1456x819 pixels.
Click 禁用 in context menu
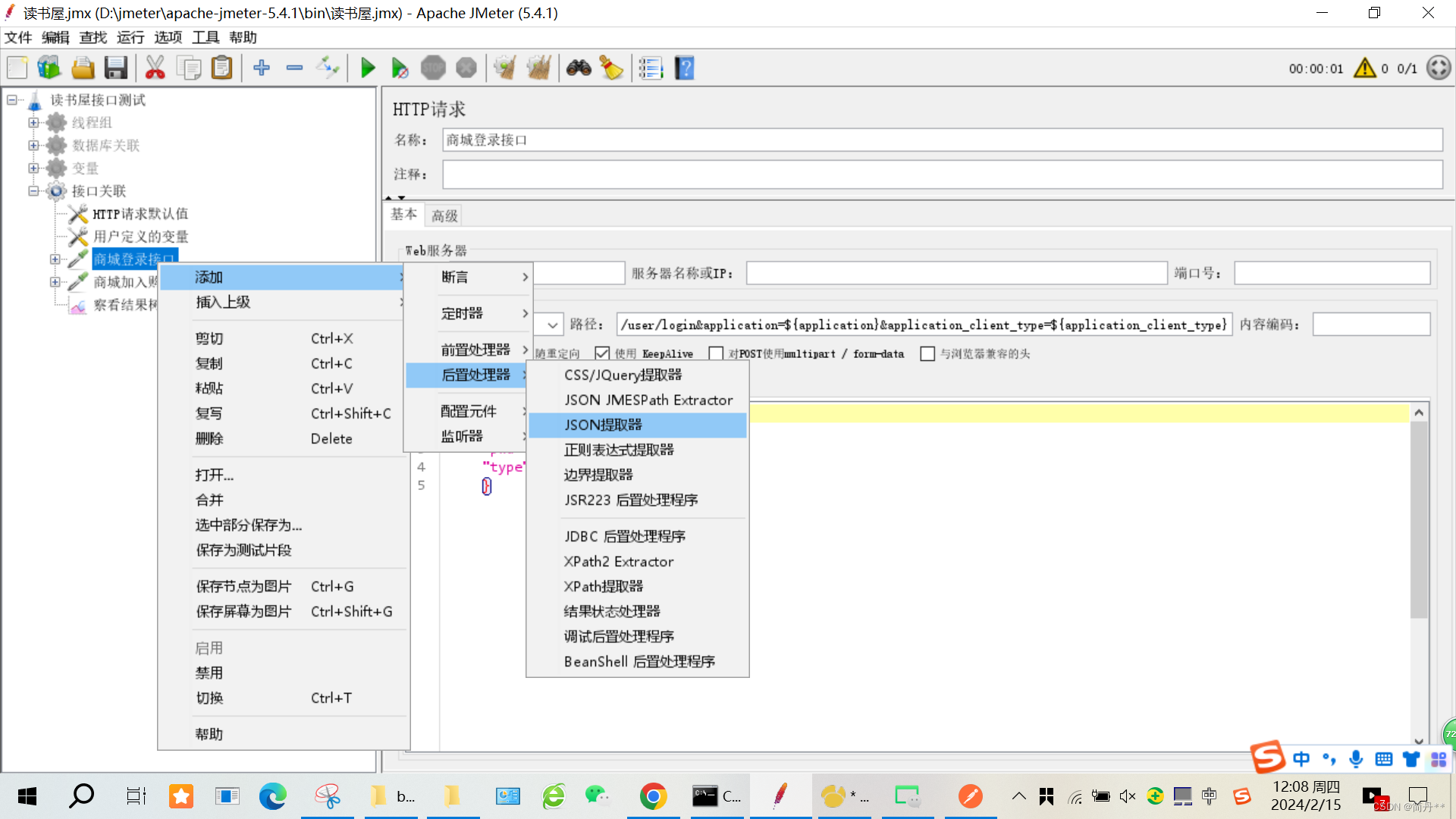point(284,673)
